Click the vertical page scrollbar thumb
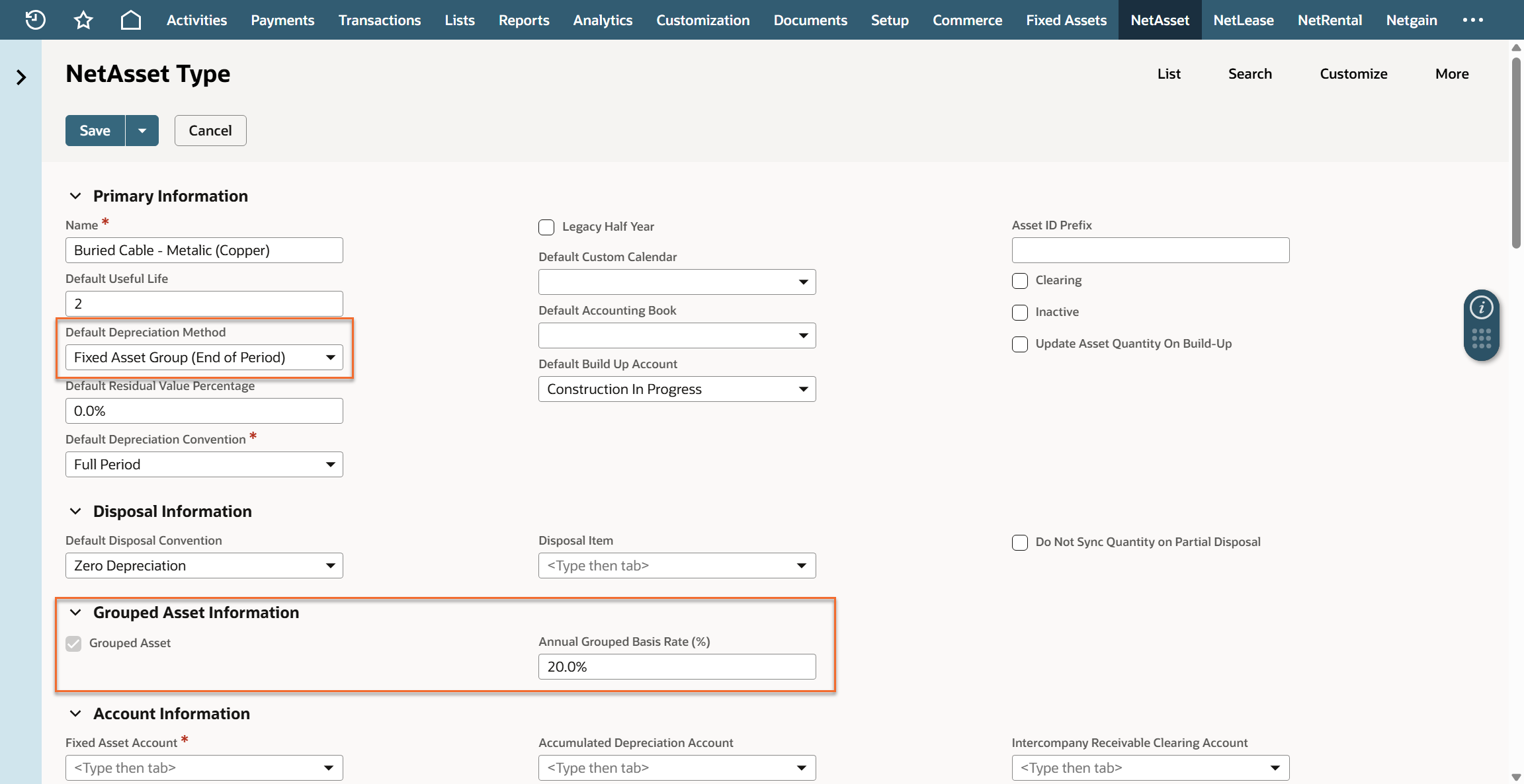This screenshot has width=1524, height=784. point(1516,153)
